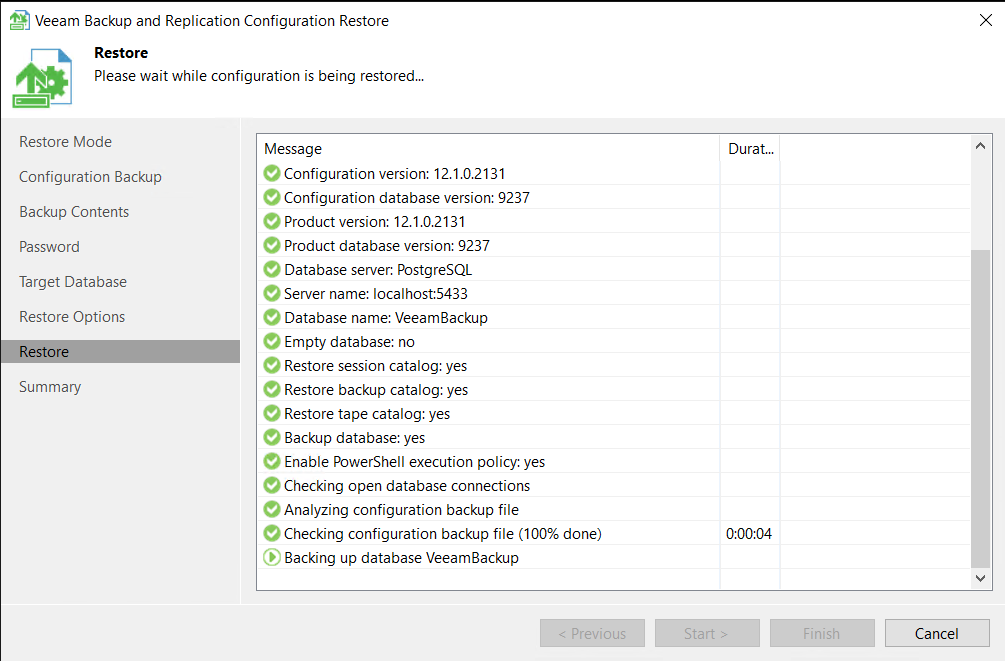Click the check icon beside Restore session catalog
1005x661 pixels.
[272, 365]
